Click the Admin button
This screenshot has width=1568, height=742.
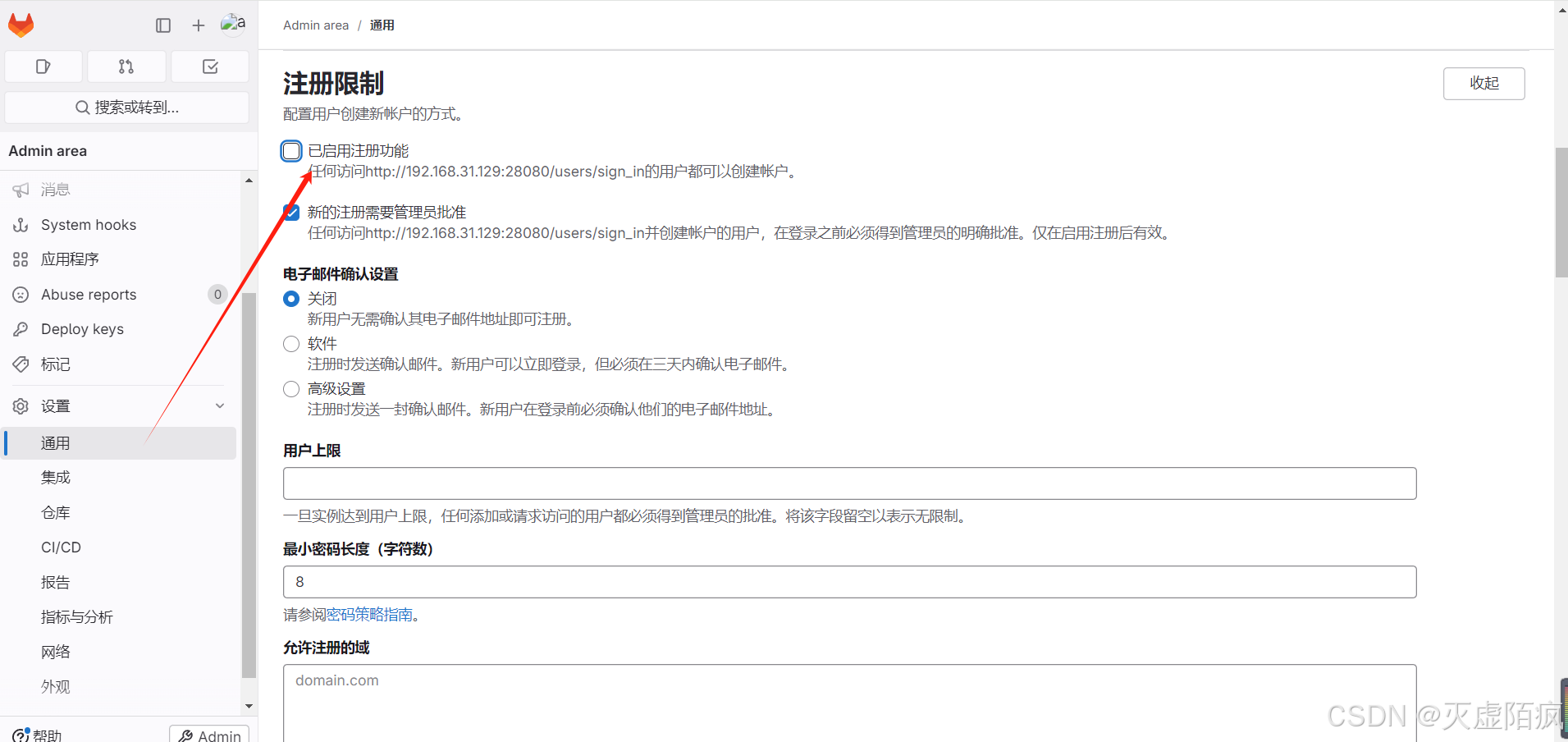(209, 735)
